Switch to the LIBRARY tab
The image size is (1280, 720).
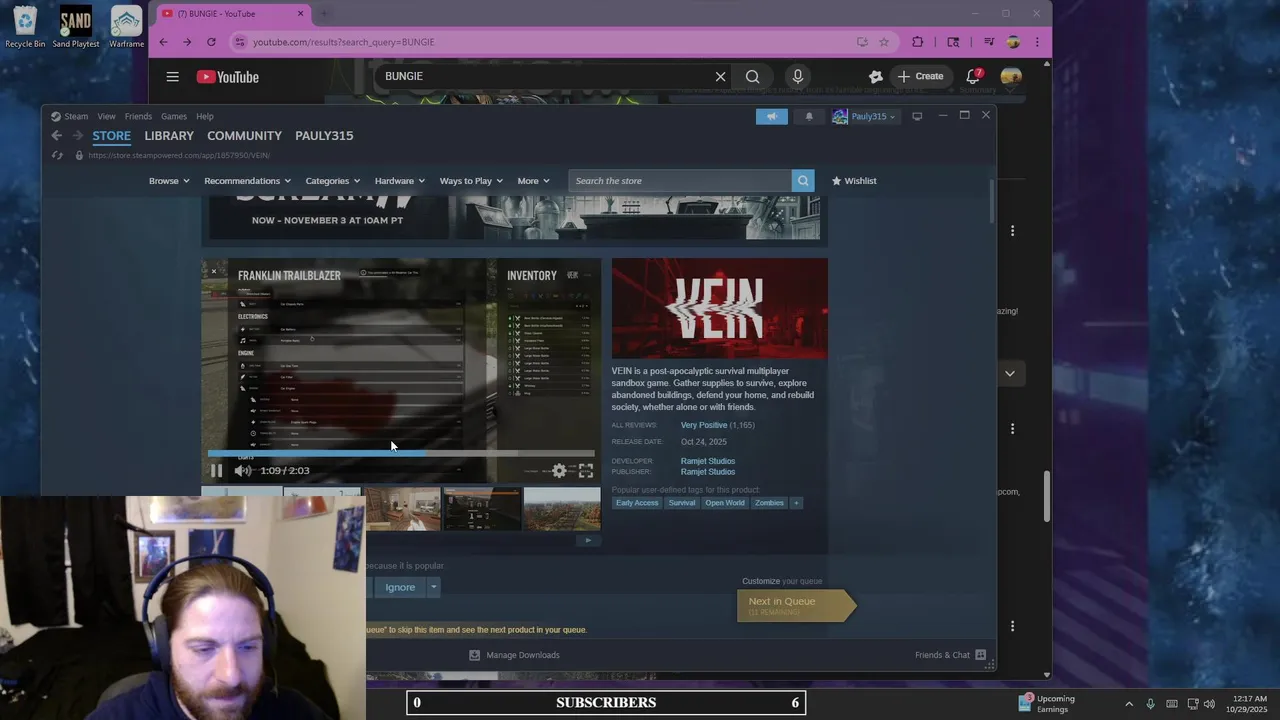coord(169,135)
